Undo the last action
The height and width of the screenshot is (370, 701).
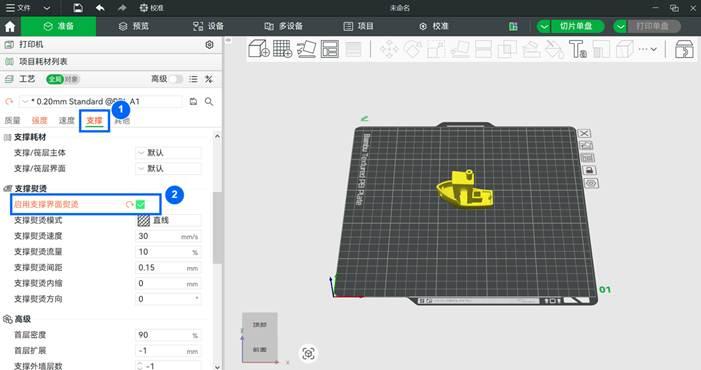[x=100, y=8]
